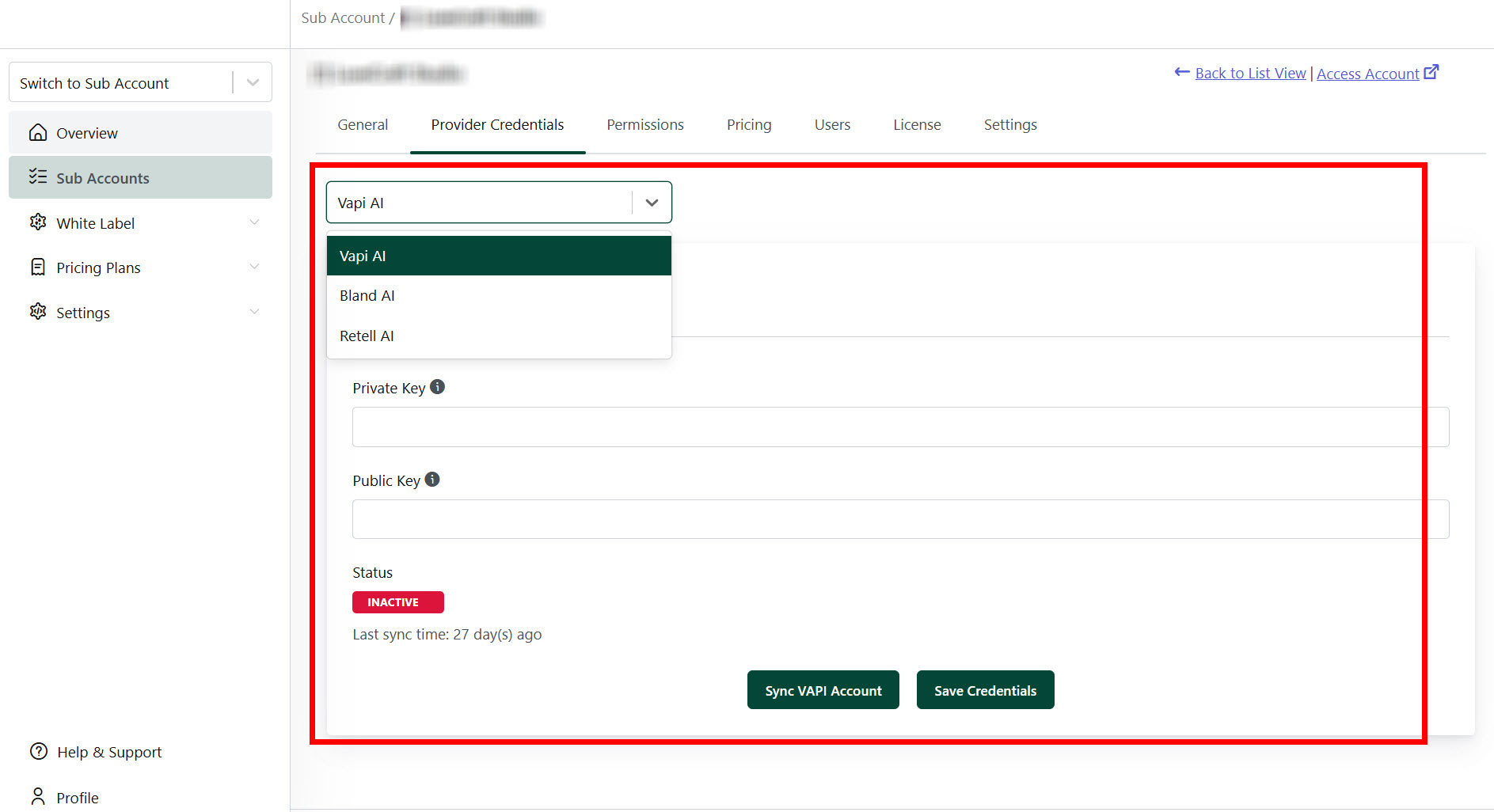Click the Public Key info icon
1494x812 pixels.
tap(432, 480)
